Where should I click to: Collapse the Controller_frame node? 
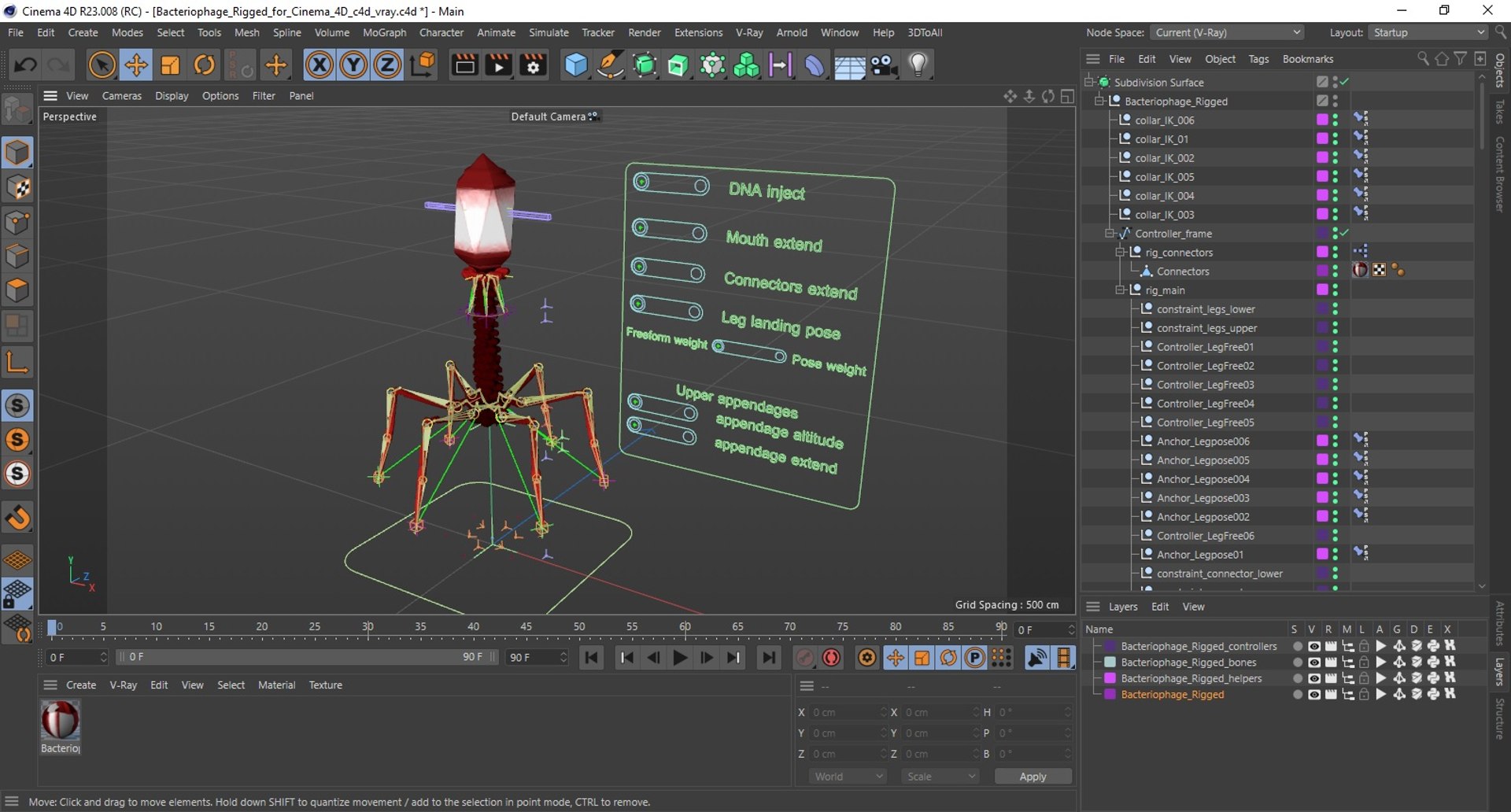(x=1110, y=233)
